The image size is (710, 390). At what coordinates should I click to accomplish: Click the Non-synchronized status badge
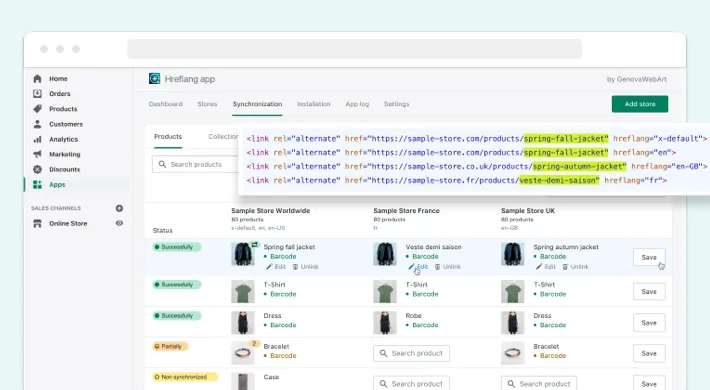click(184, 377)
